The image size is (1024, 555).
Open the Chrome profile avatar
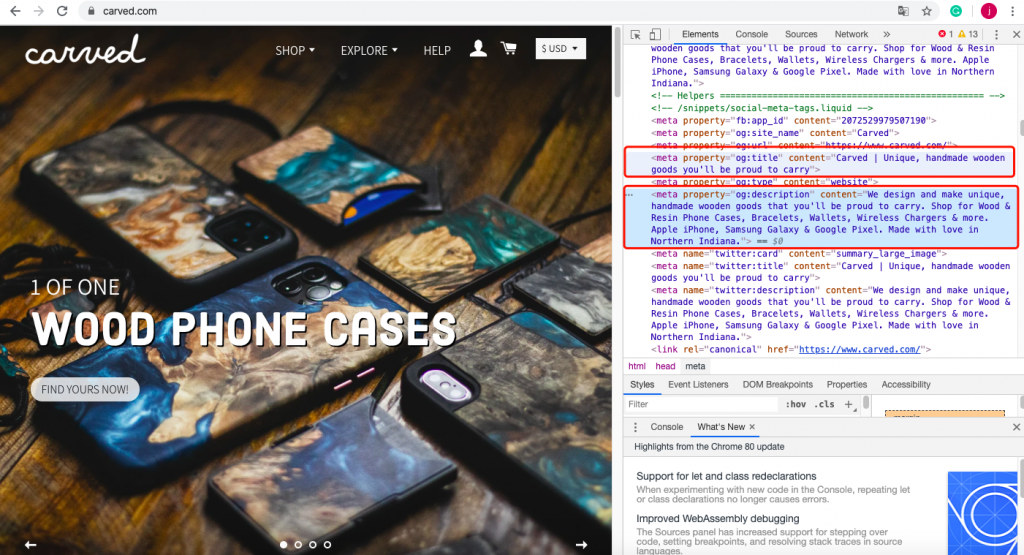[989, 11]
